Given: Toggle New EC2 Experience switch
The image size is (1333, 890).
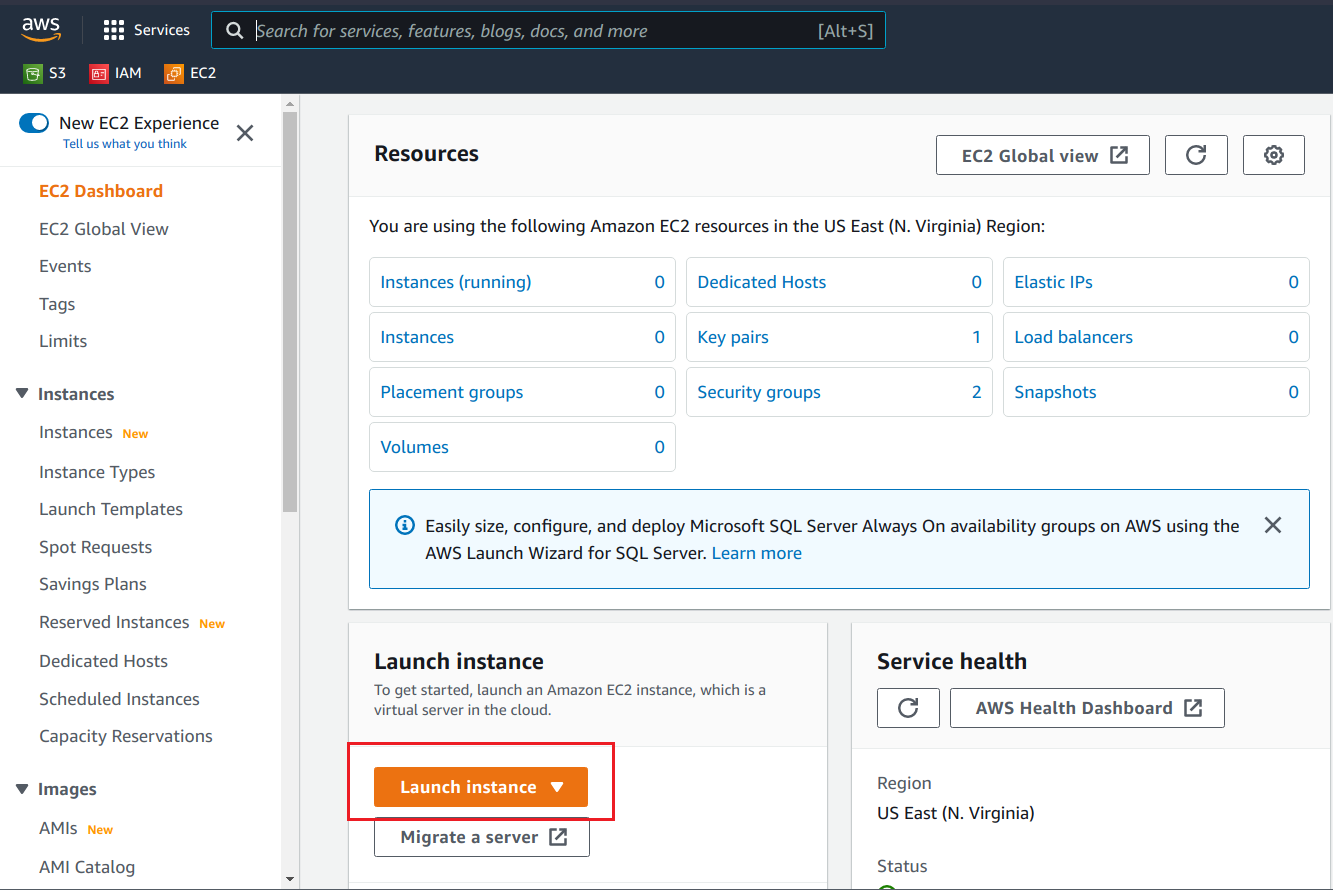Looking at the screenshot, I should pos(34,123).
